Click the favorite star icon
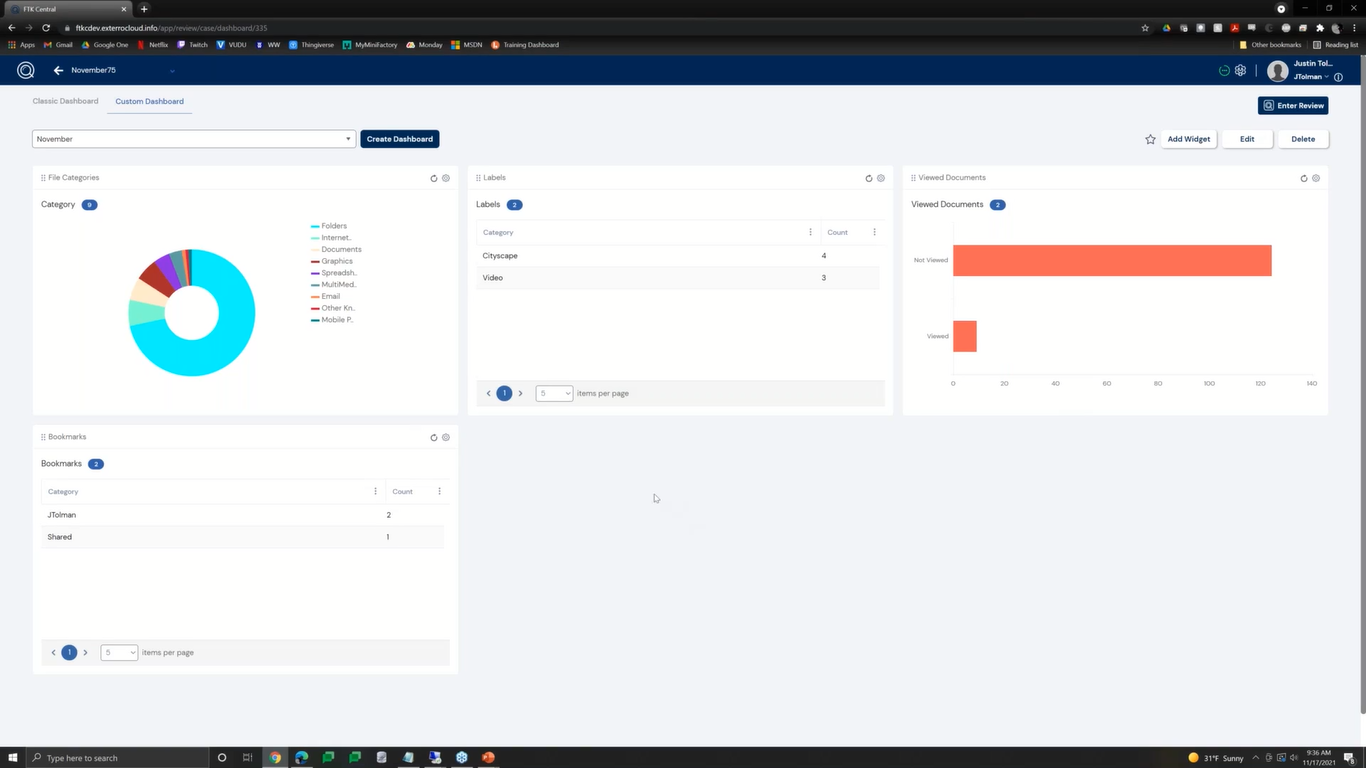 click(1150, 139)
